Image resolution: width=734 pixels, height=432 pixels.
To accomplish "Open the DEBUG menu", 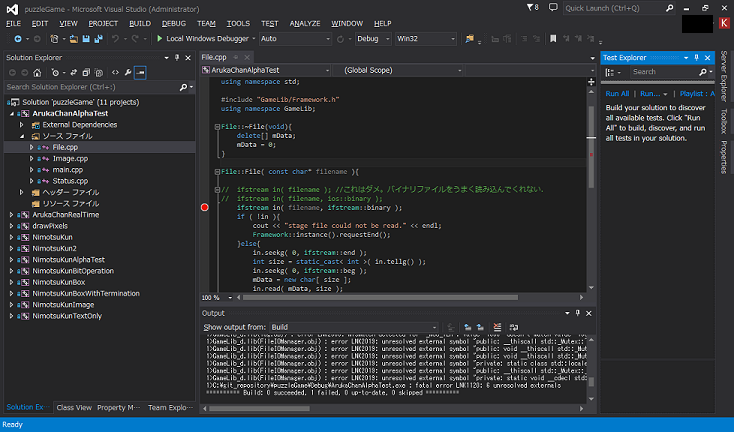I will [x=174, y=23].
